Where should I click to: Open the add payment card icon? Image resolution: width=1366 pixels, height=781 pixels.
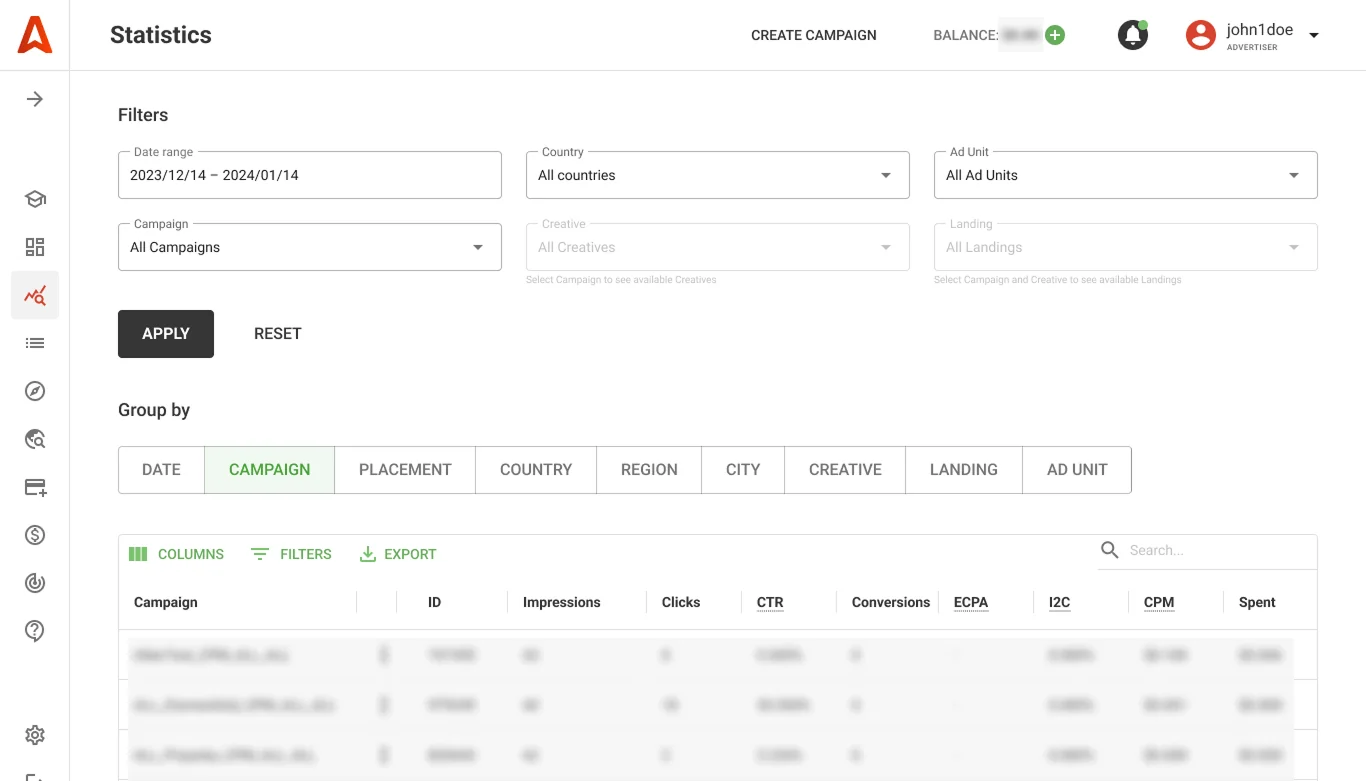coord(35,487)
